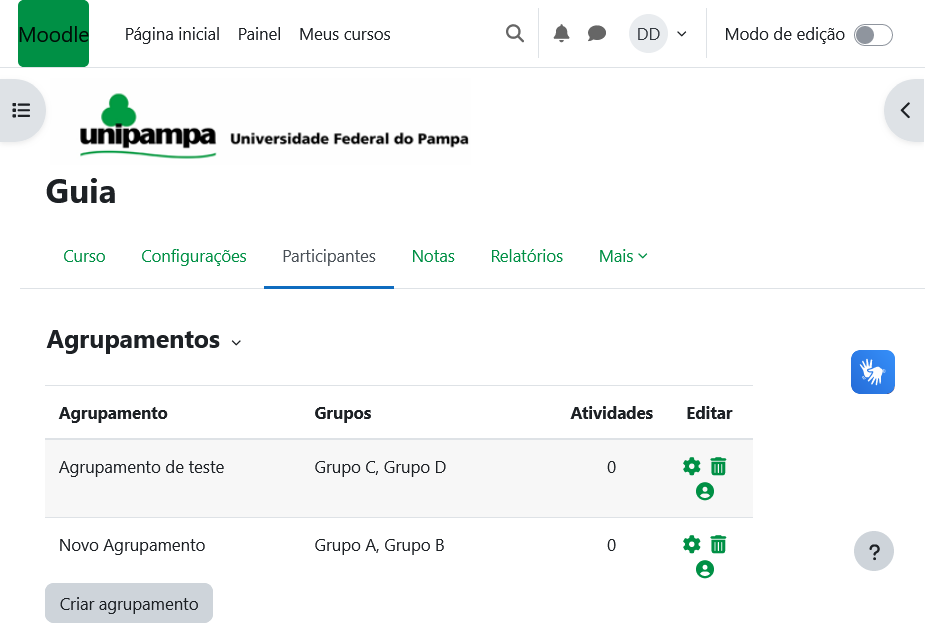Open the course index drawer icon
The width and height of the screenshot is (925, 635).
click(21, 110)
